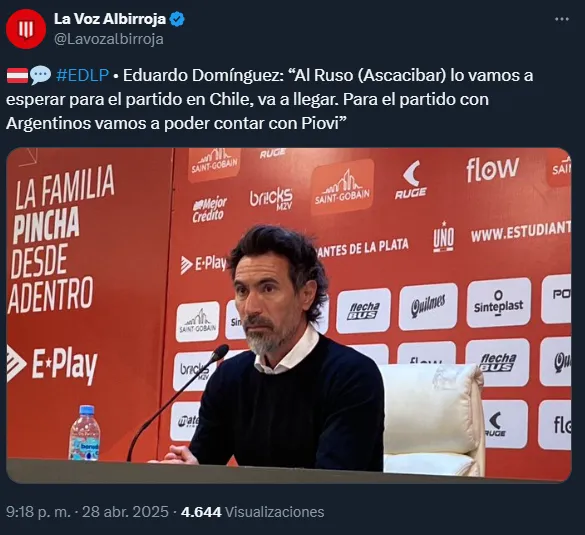Open the @Lavozalbirroja handle link
Screen dimensions: 585x535
coord(109,39)
